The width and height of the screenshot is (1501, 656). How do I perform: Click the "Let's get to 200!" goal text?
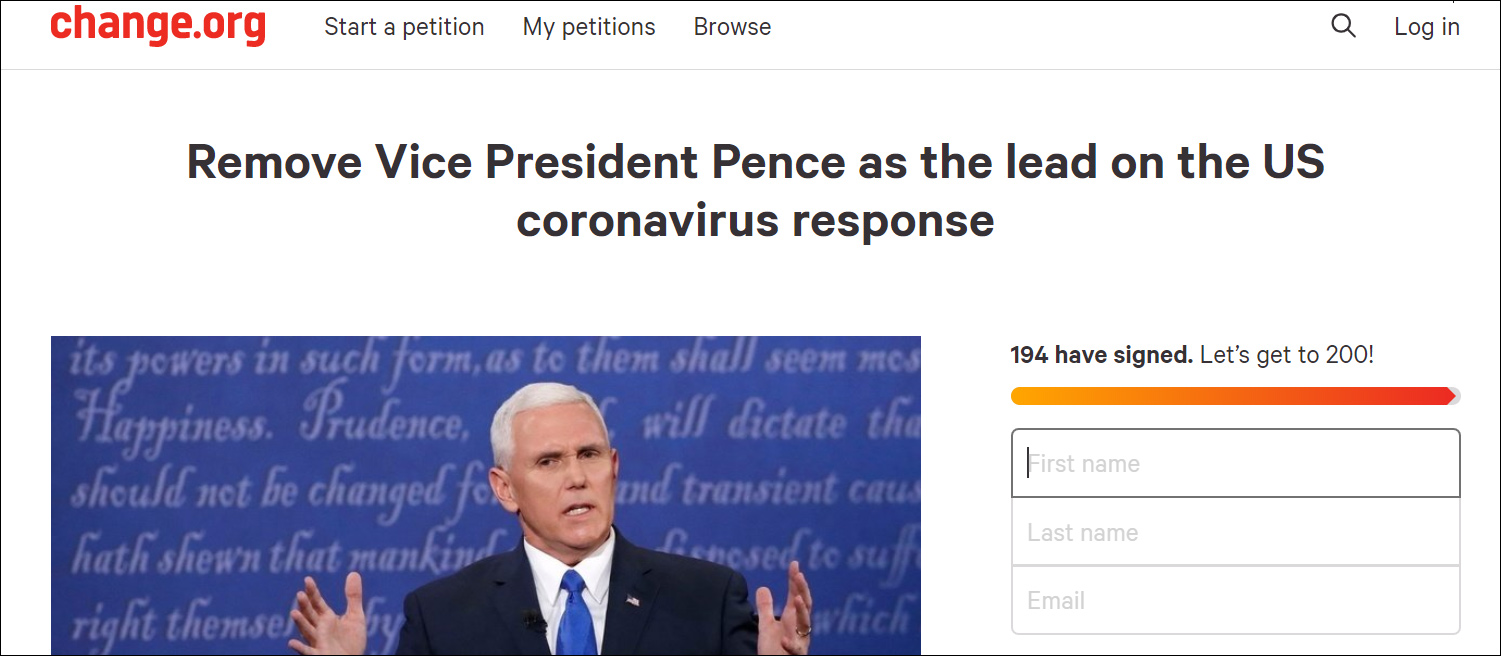coord(1286,354)
